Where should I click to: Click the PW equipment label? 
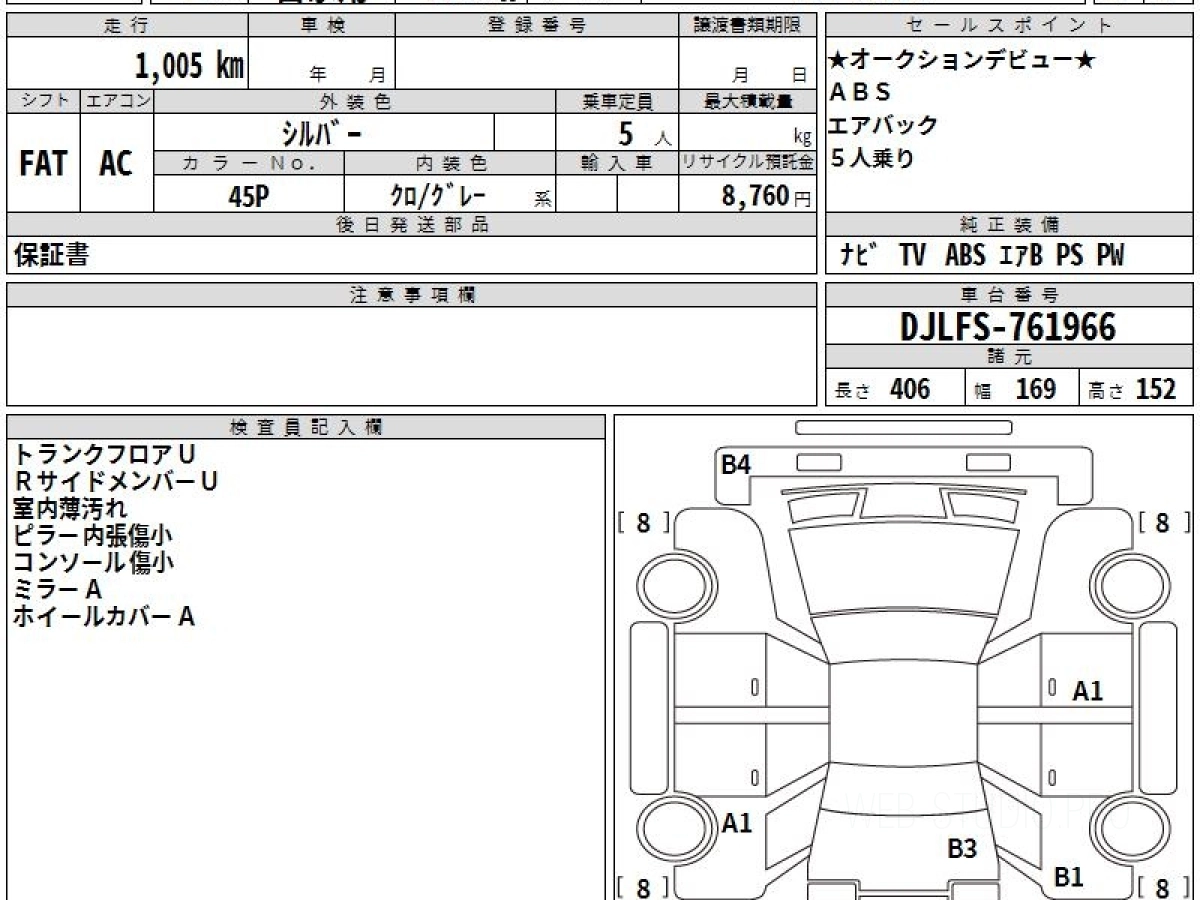(x=1109, y=255)
